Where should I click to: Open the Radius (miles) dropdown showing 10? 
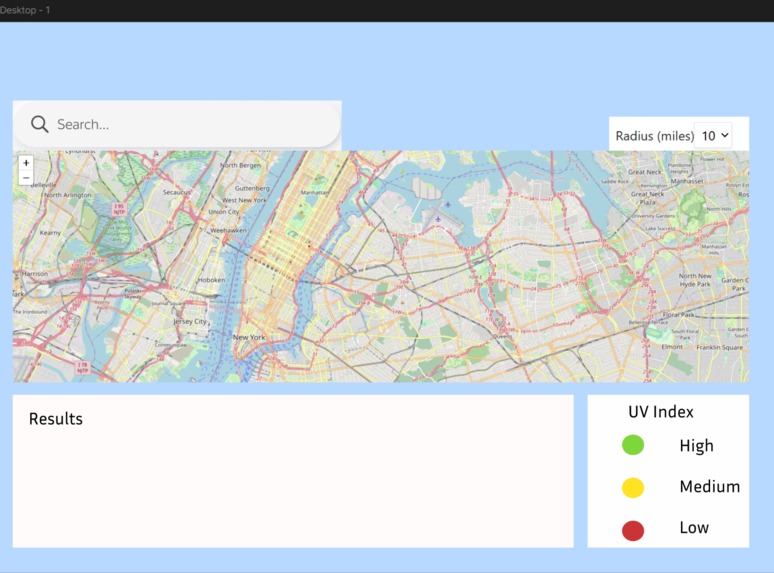[x=713, y=136]
